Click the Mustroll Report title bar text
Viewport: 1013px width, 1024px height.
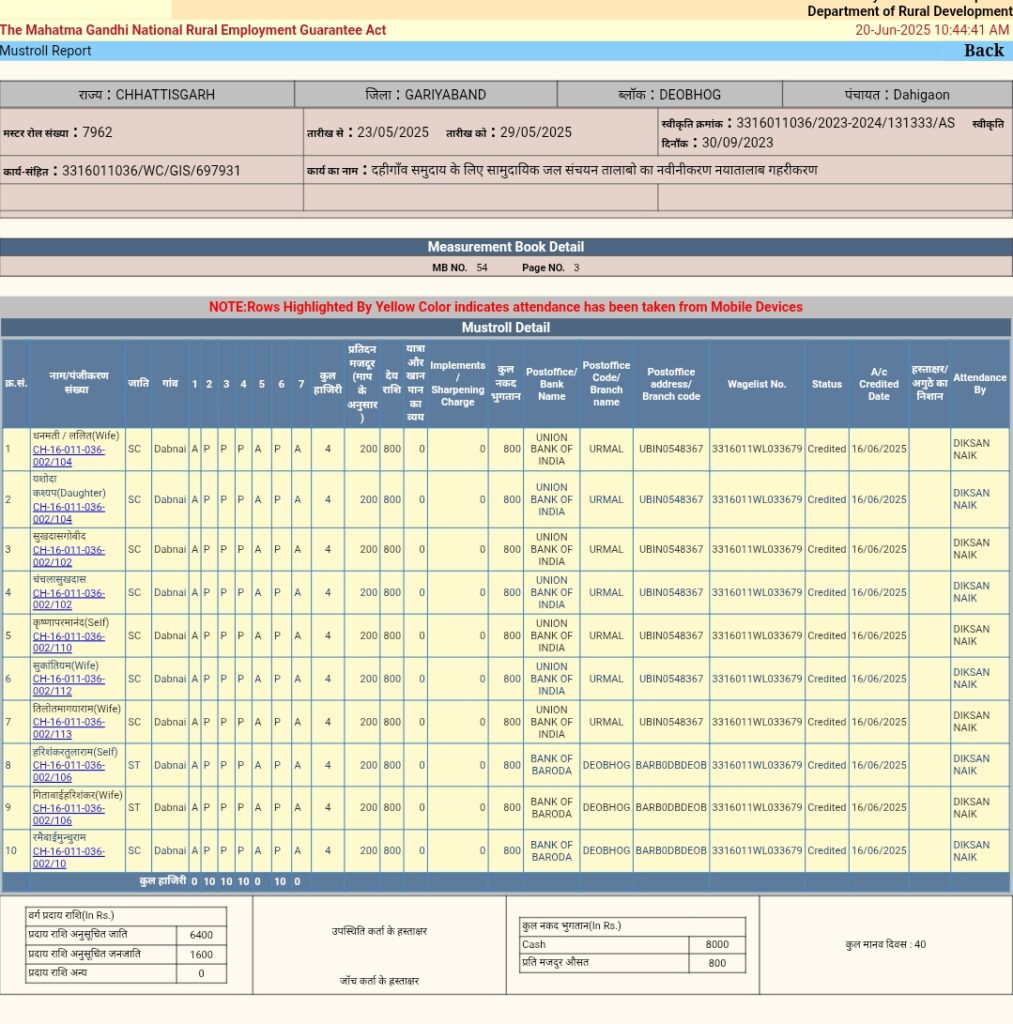46,51
